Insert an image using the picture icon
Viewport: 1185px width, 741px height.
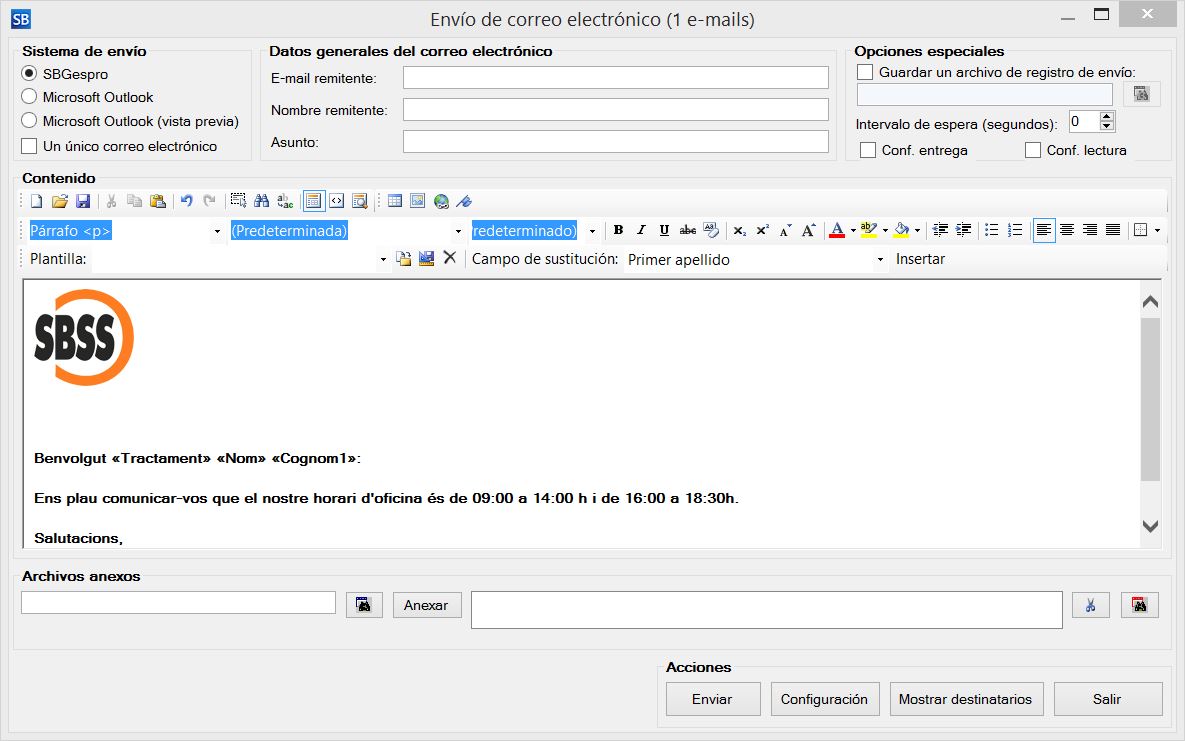[416, 200]
